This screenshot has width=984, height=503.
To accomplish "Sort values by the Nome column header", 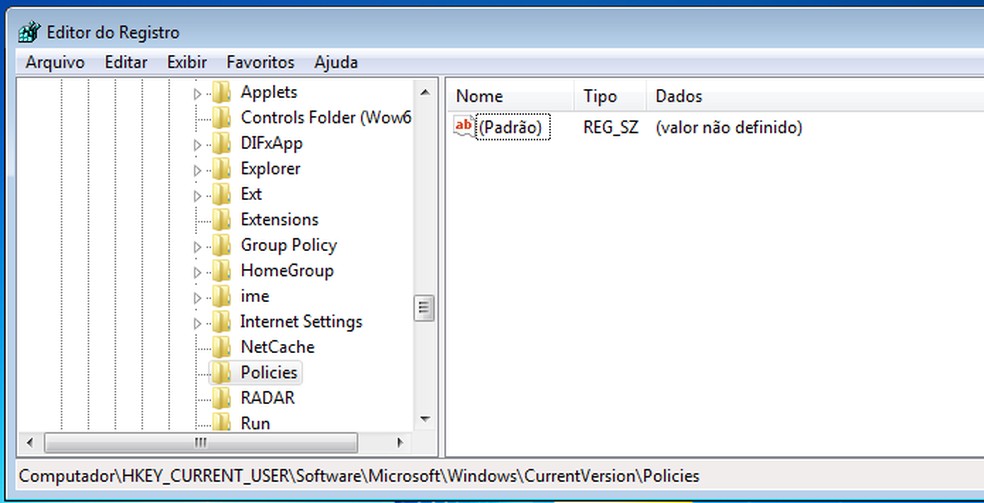I will [x=479, y=96].
